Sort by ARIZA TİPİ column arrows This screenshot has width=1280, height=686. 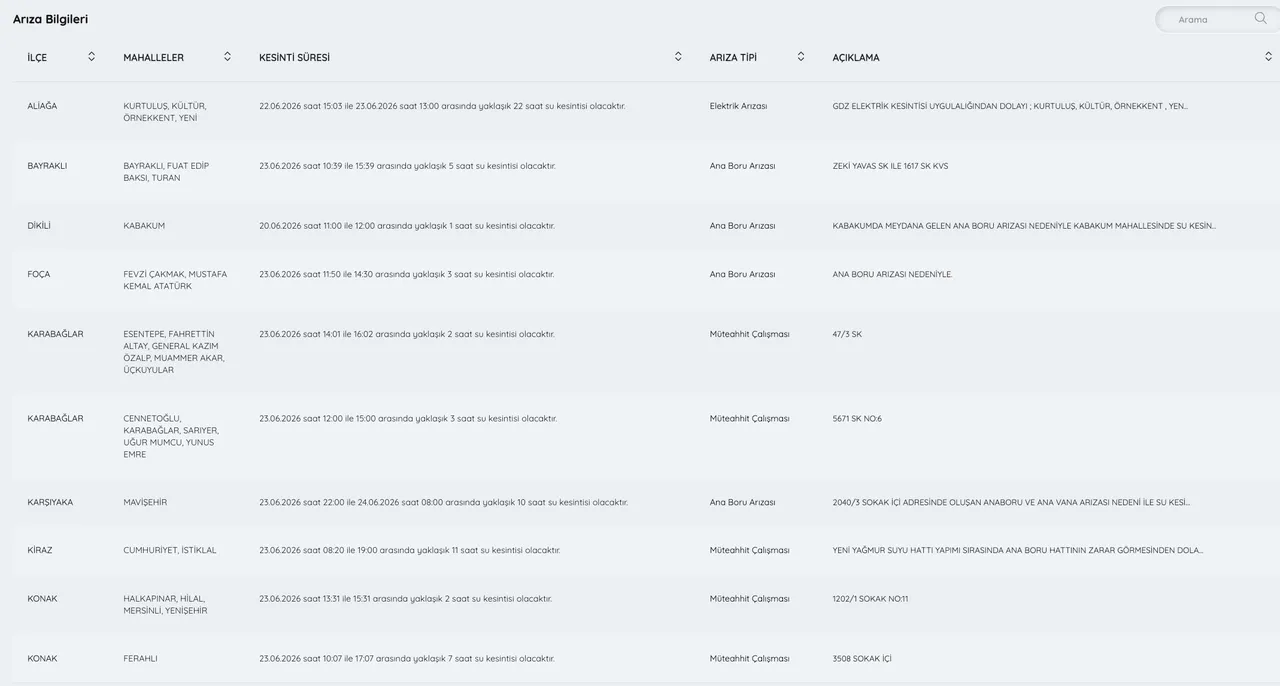pyautogui.click(x=801, y=56)
